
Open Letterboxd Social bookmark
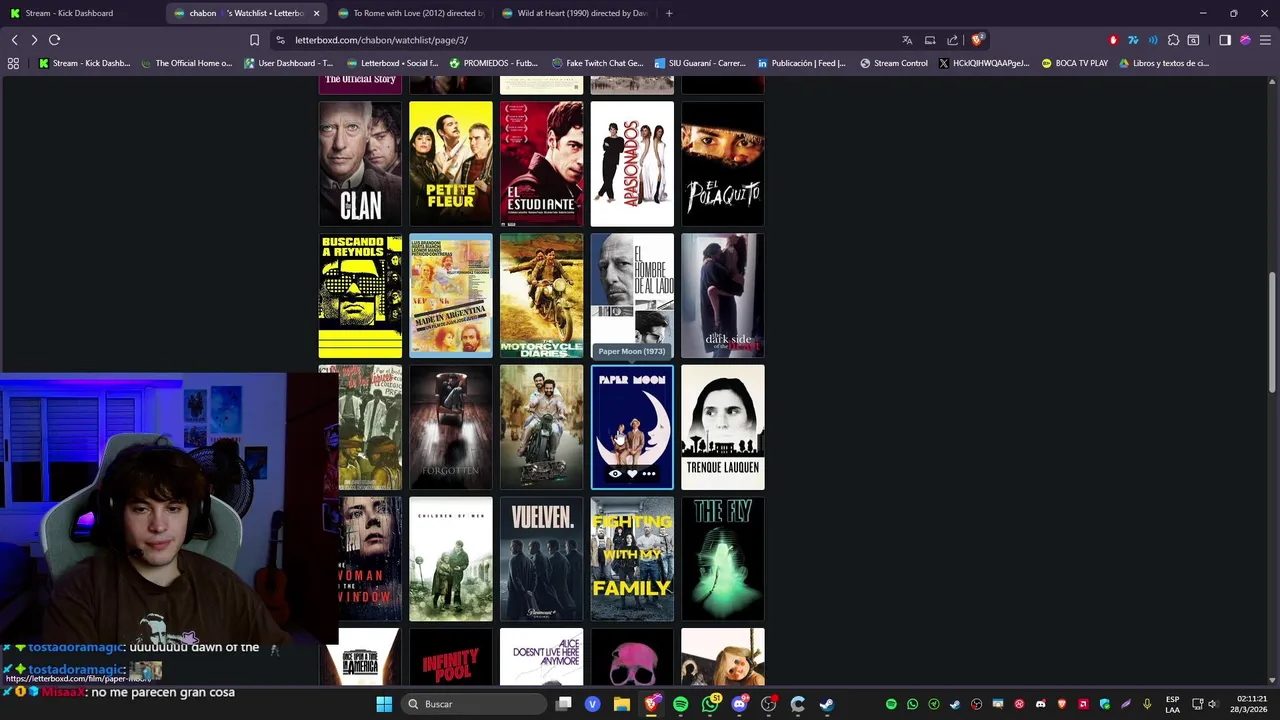[x=392, y=63]
